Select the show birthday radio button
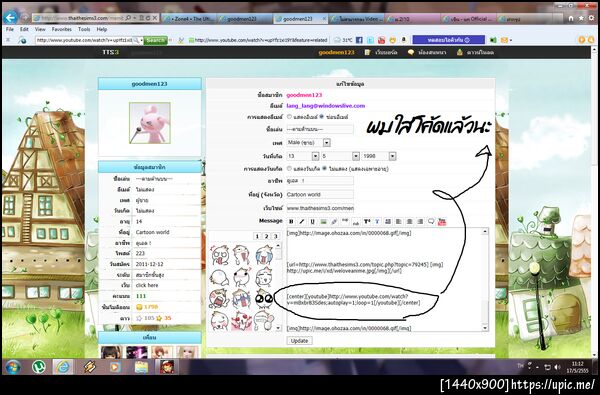600x395 pixels. point(289,168)
